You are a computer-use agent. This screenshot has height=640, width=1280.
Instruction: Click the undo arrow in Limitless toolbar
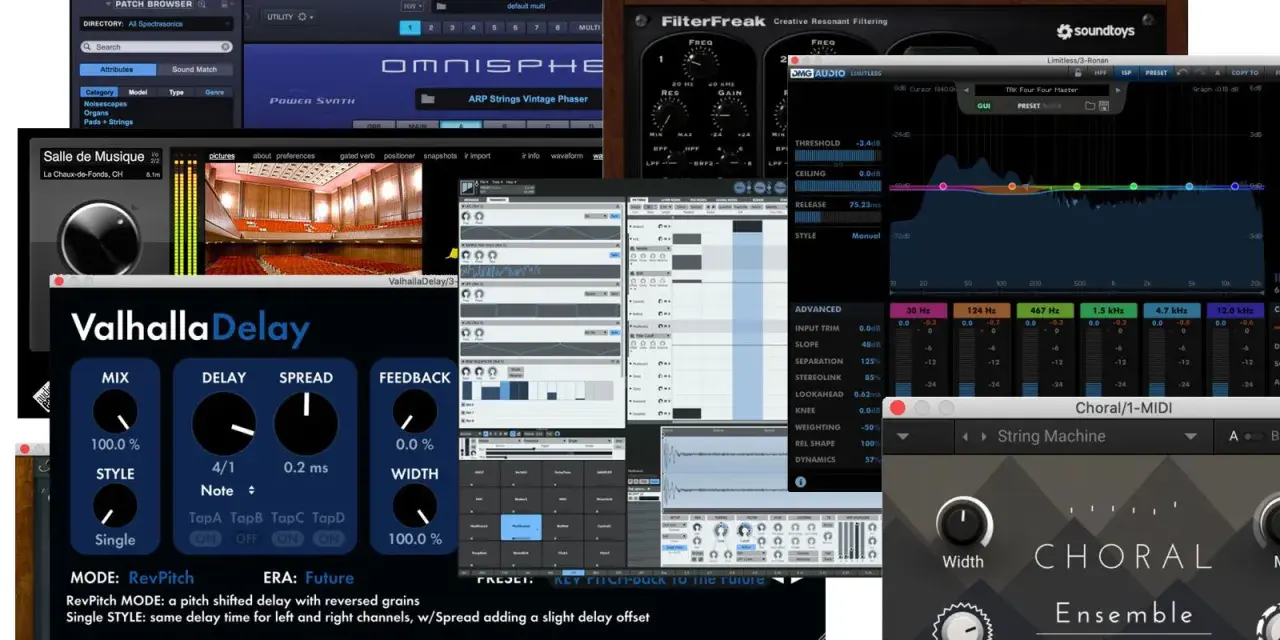tap(1182, 72)
